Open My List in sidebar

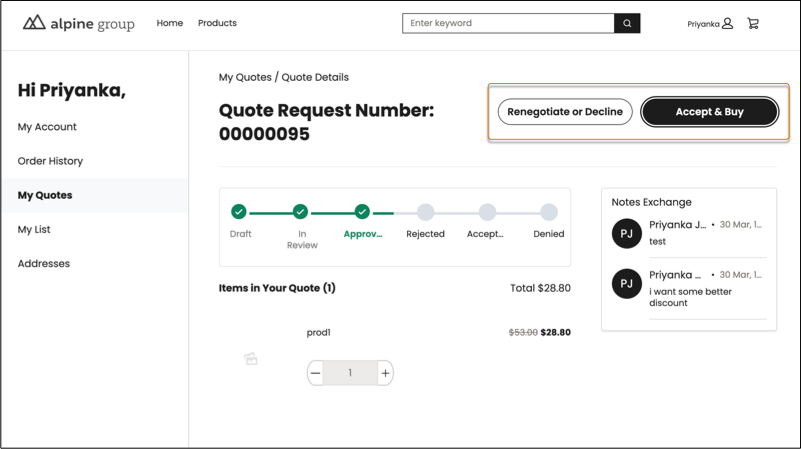click(x=34, y=229)
